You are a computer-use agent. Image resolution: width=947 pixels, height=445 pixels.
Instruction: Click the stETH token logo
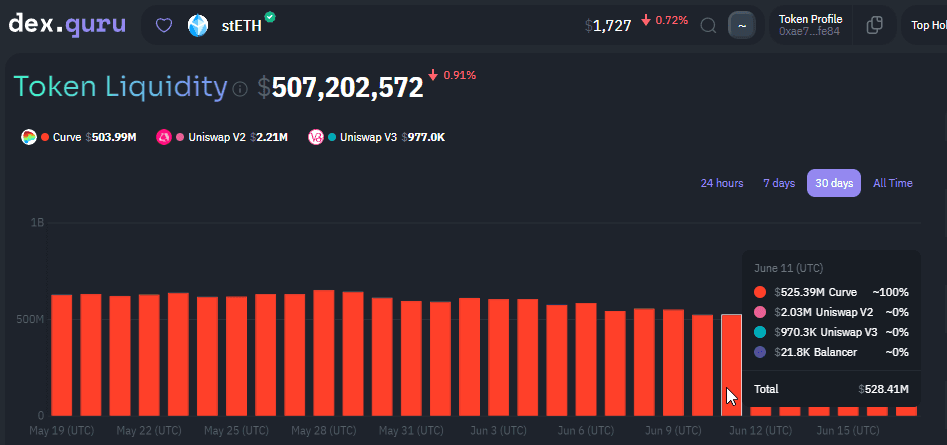198,25
